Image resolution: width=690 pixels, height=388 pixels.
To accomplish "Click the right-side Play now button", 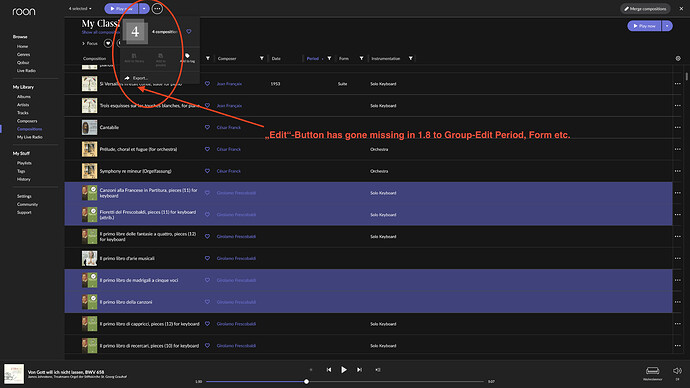I will coord(644,26).
